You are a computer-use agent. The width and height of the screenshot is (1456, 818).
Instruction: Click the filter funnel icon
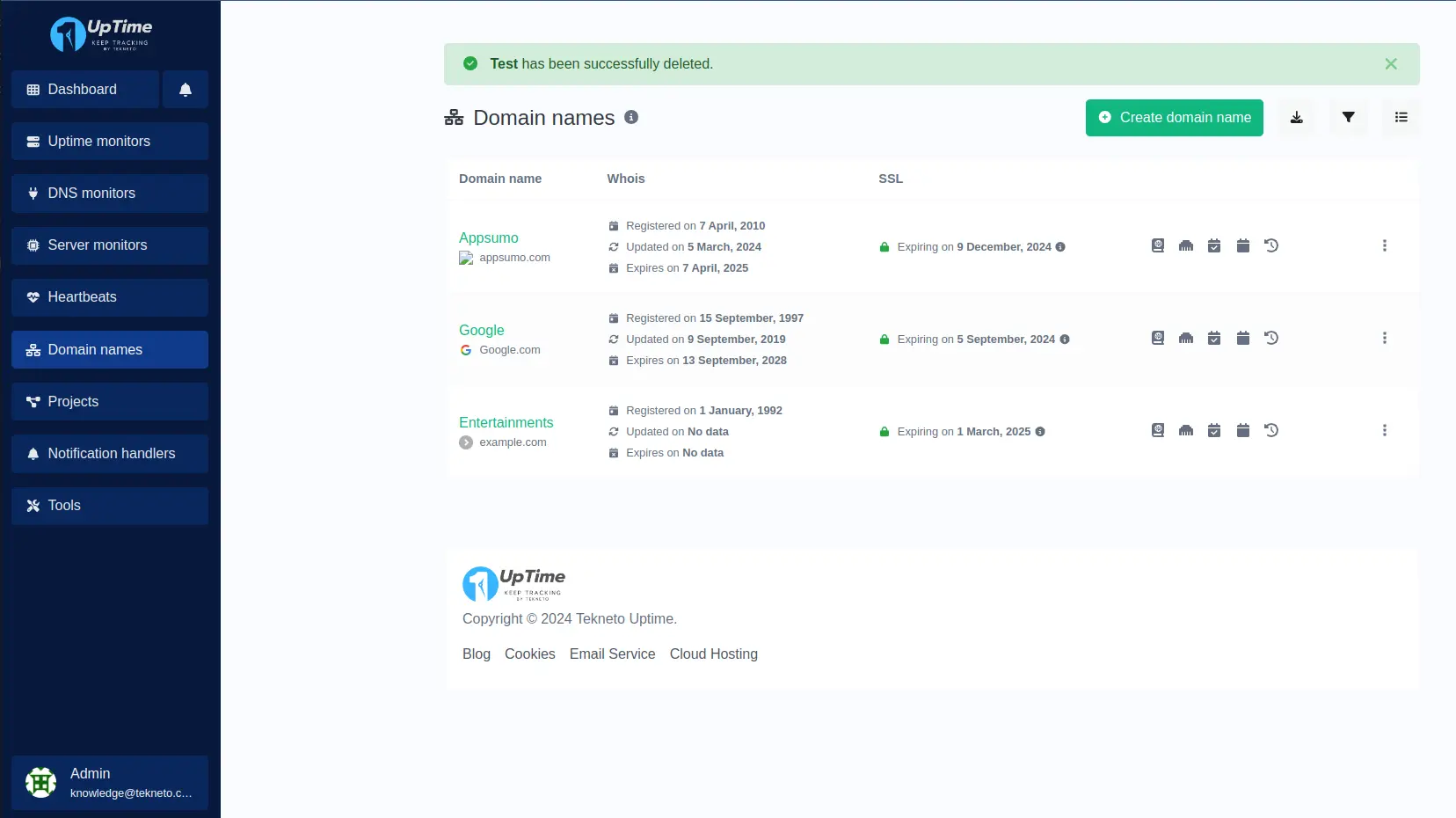tap(1348, 118)
